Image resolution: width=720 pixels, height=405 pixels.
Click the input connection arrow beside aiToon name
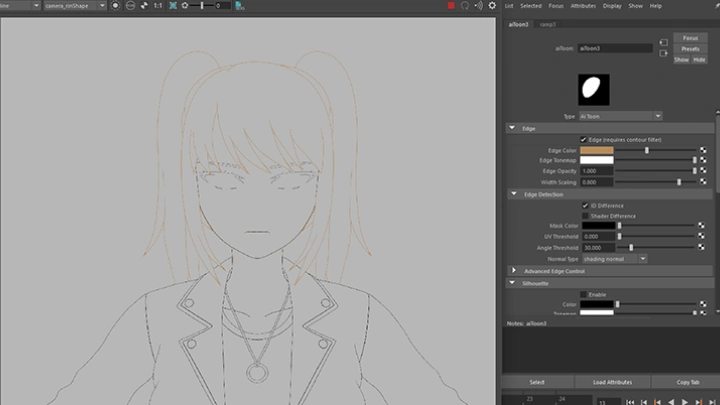click(663, 43)
